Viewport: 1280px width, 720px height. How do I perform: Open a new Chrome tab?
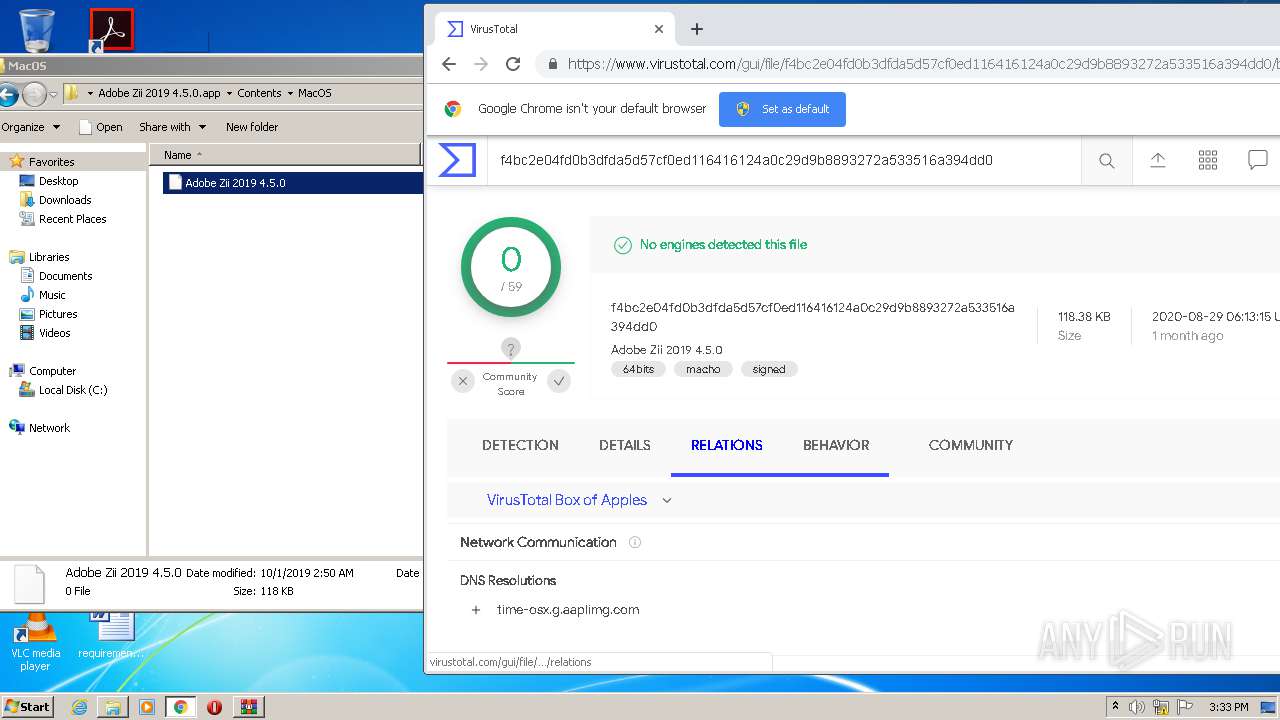point(697,29)
